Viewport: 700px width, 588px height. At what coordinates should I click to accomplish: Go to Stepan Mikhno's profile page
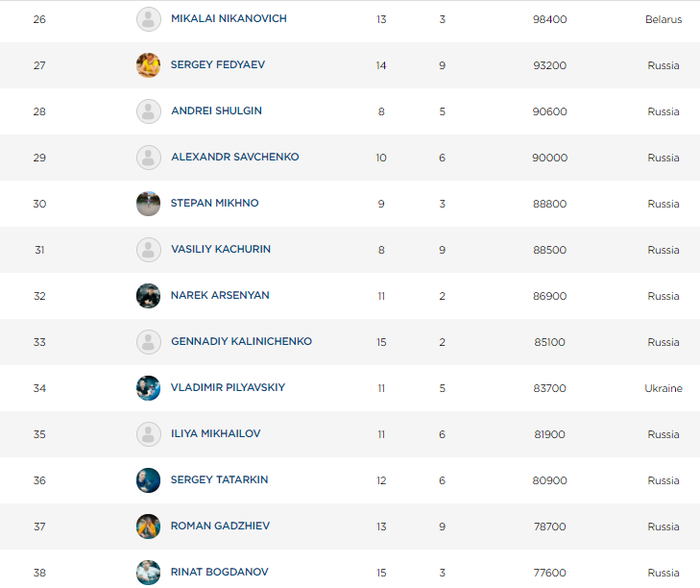(215, 203)
